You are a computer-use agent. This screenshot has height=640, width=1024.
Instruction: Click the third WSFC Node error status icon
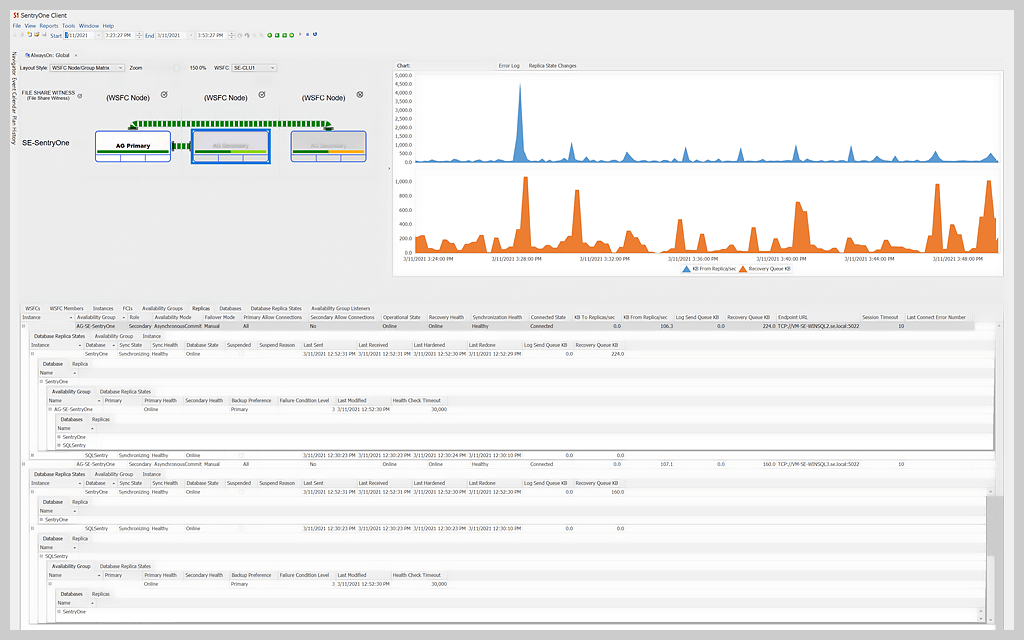360,94
